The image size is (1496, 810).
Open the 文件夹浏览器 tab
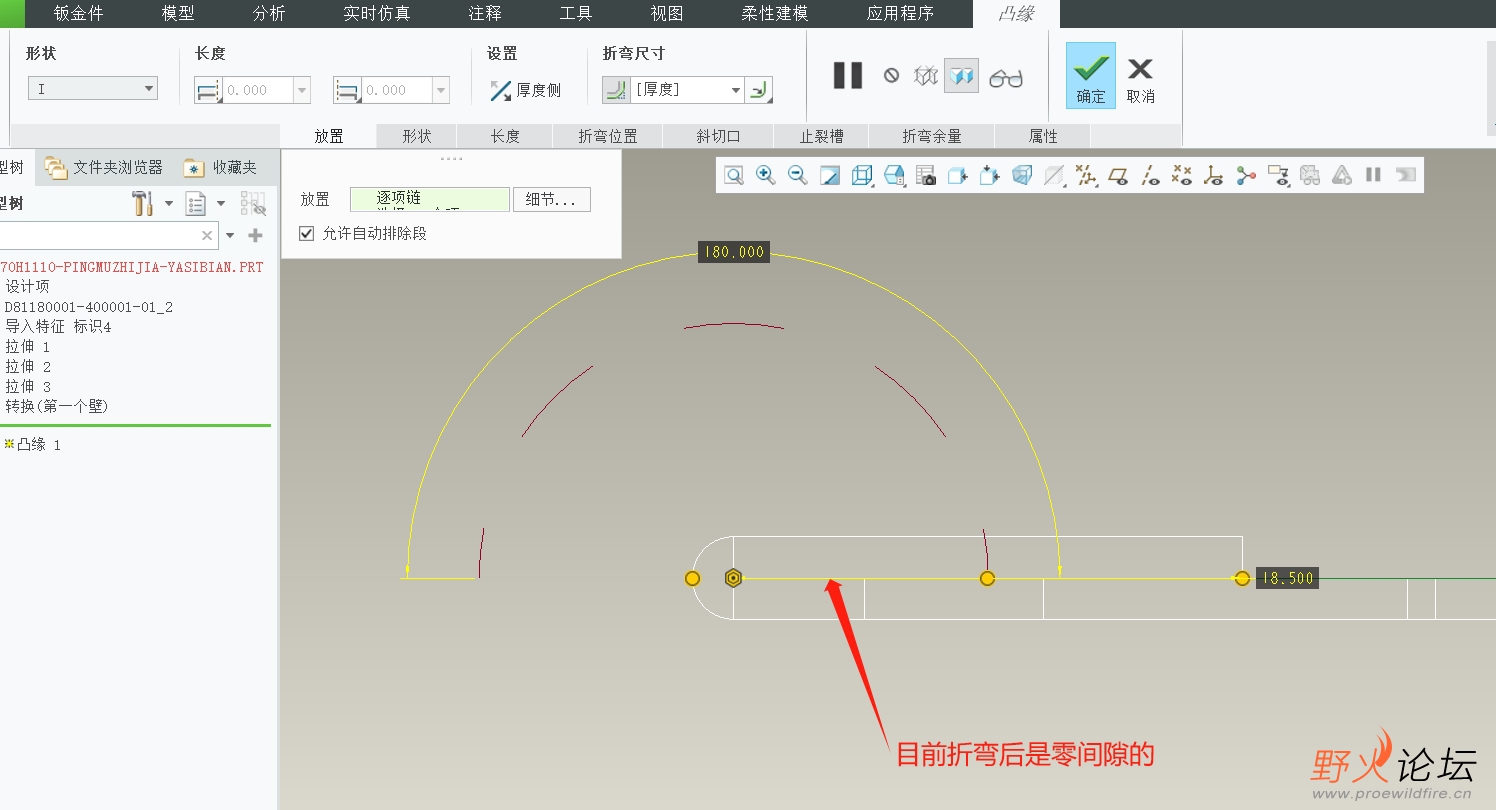click(104, 167)
